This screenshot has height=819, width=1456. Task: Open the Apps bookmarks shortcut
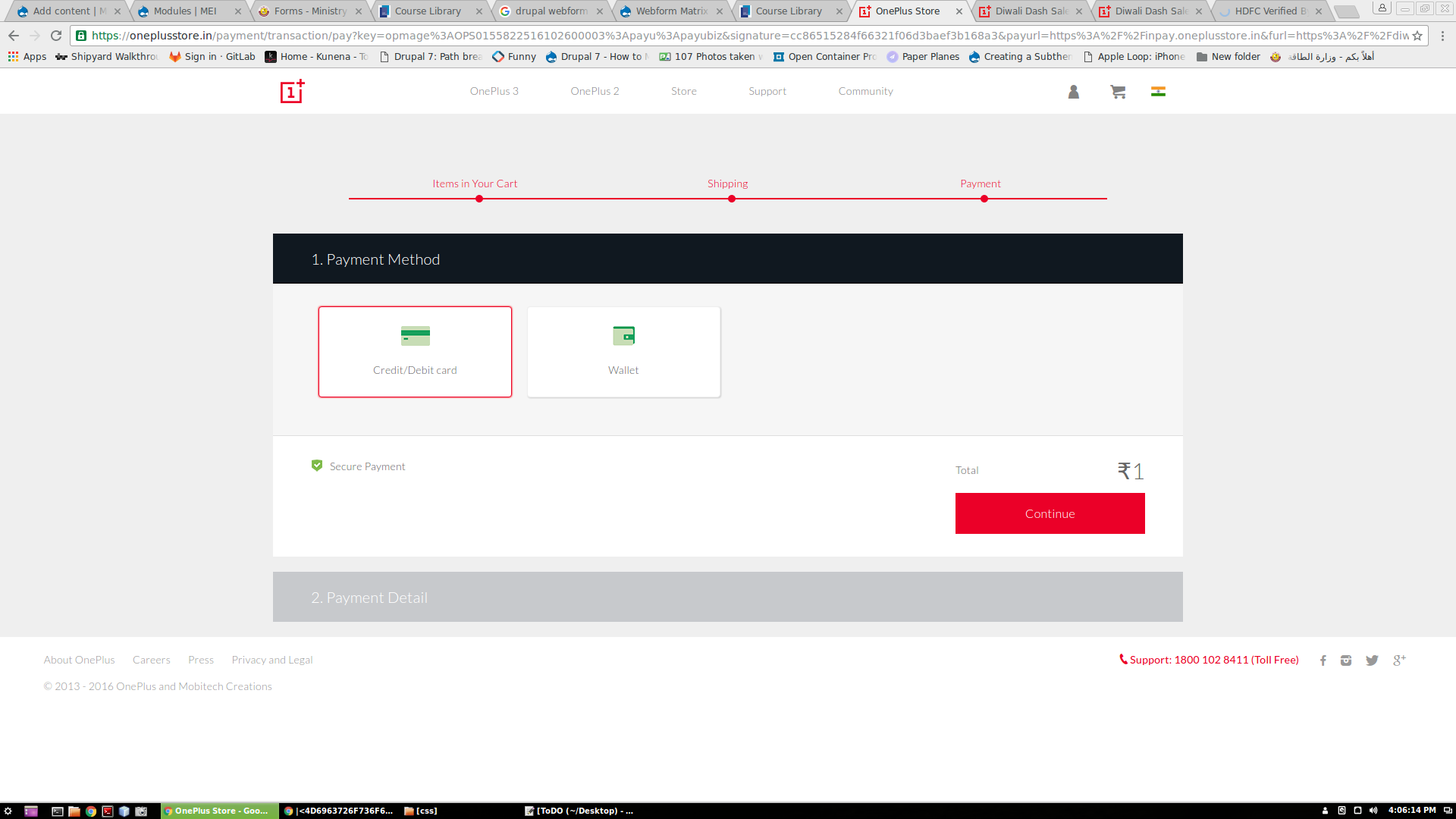pos(27,57)
